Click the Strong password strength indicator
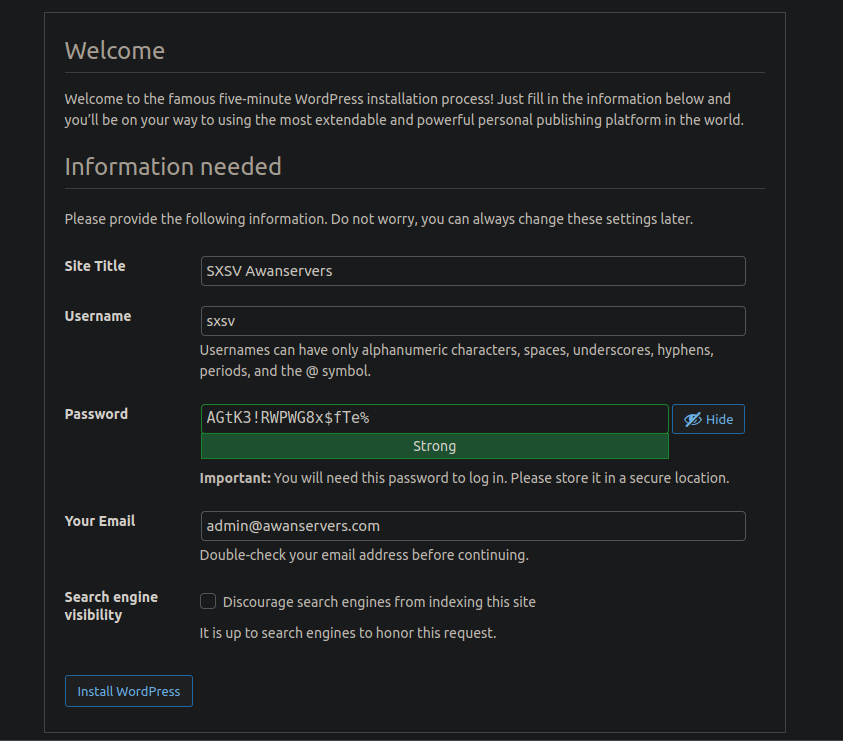This screenshot has width=843, height=741. pyautogui.click(x=434, y=446)
